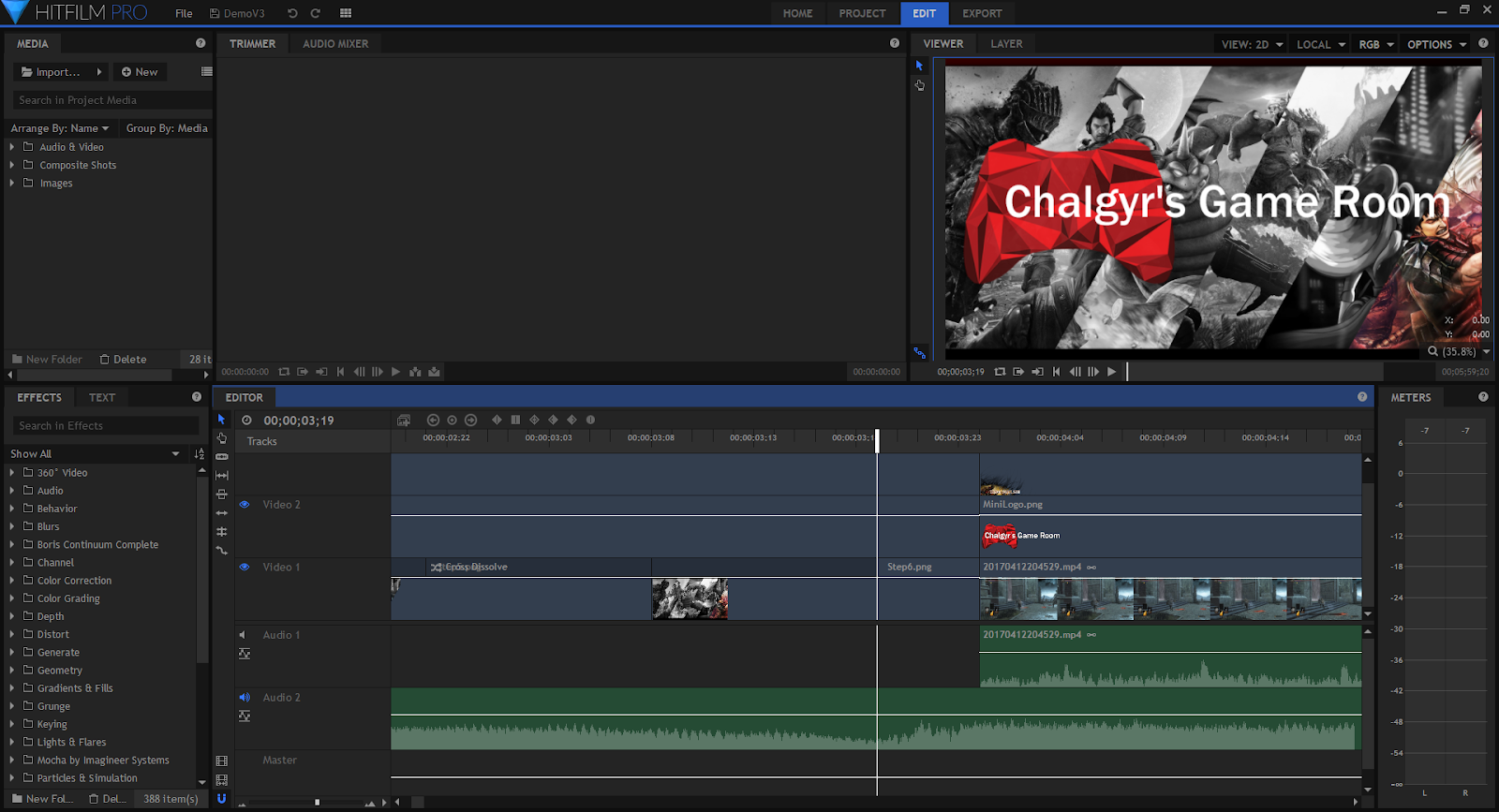1499x812 pixels.
Task: Go to next keyframe arrow in the editor
Action: click(471, 421)
